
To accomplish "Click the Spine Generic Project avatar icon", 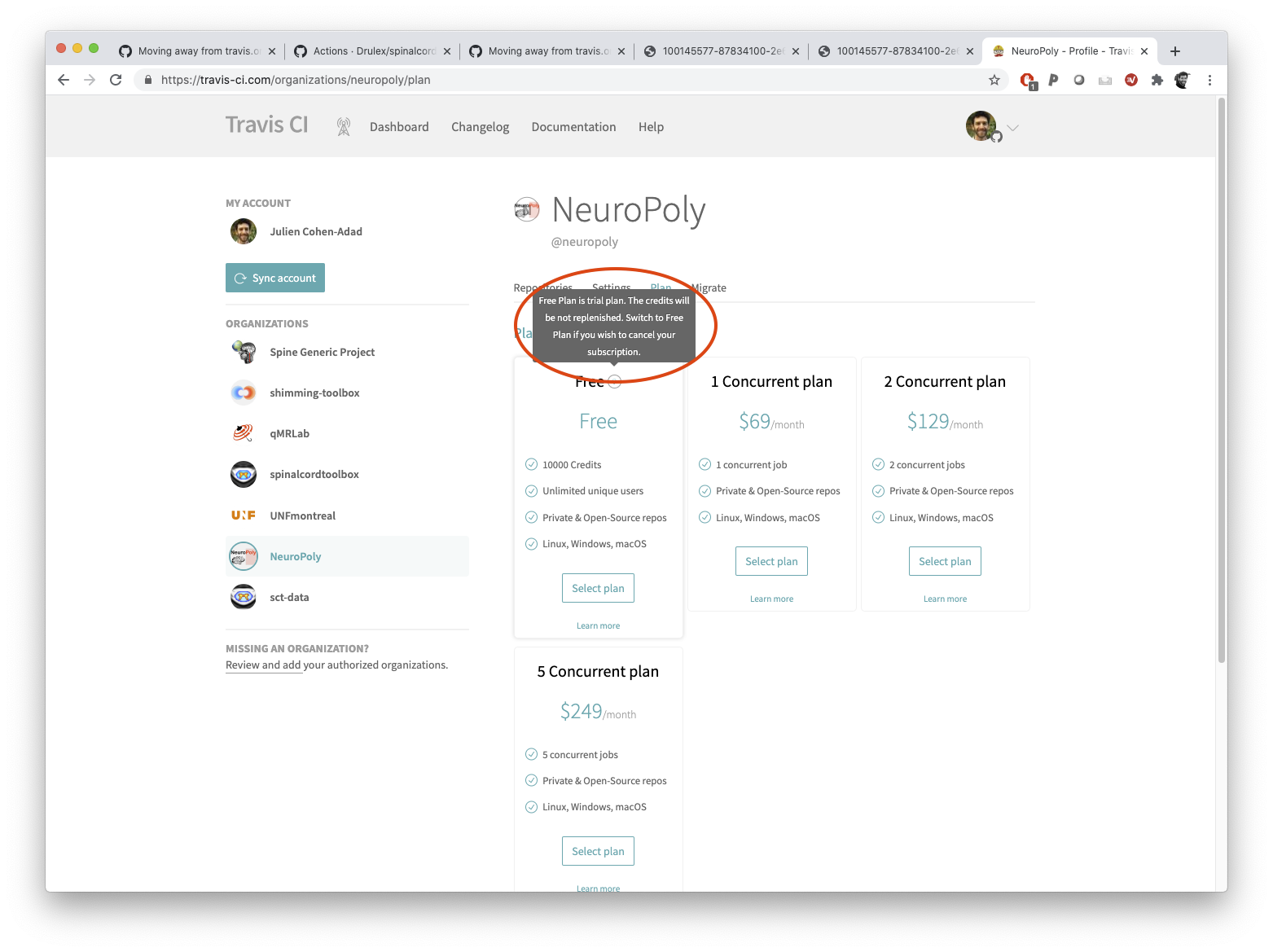I will point(244,352).
